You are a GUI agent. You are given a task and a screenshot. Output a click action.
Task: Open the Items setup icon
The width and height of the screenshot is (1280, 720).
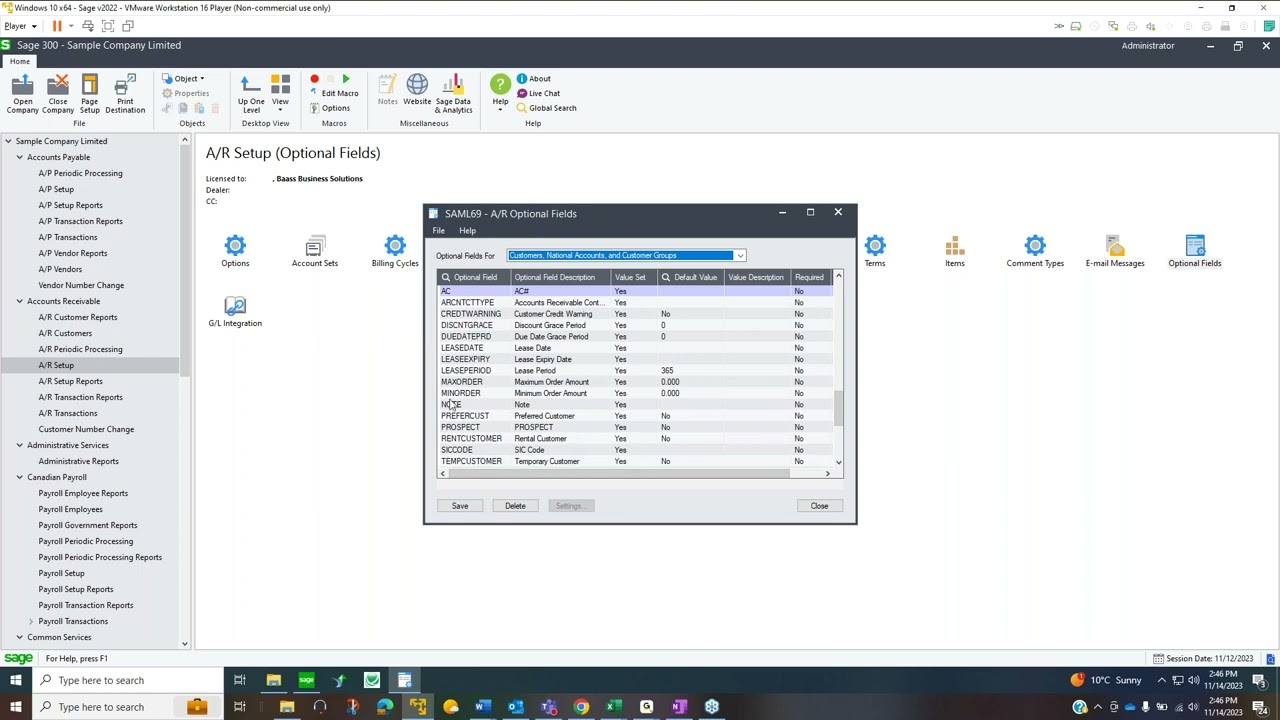tap(955, 251)
